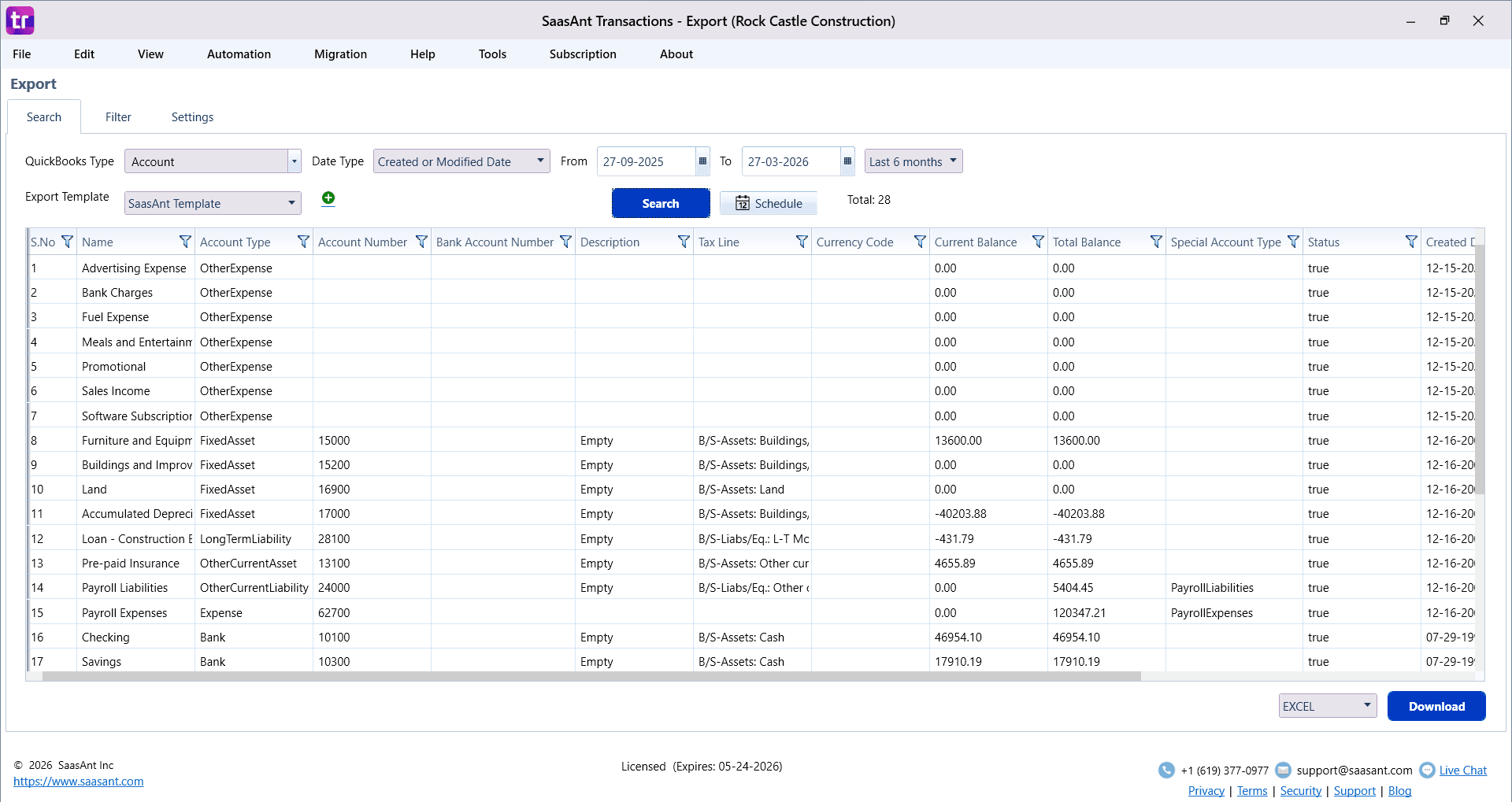Image resolution: width=1512 pixels, height=802 pixels.
Task: Click the email icon beside support@saasant.com
Action: click(1284, 770)
